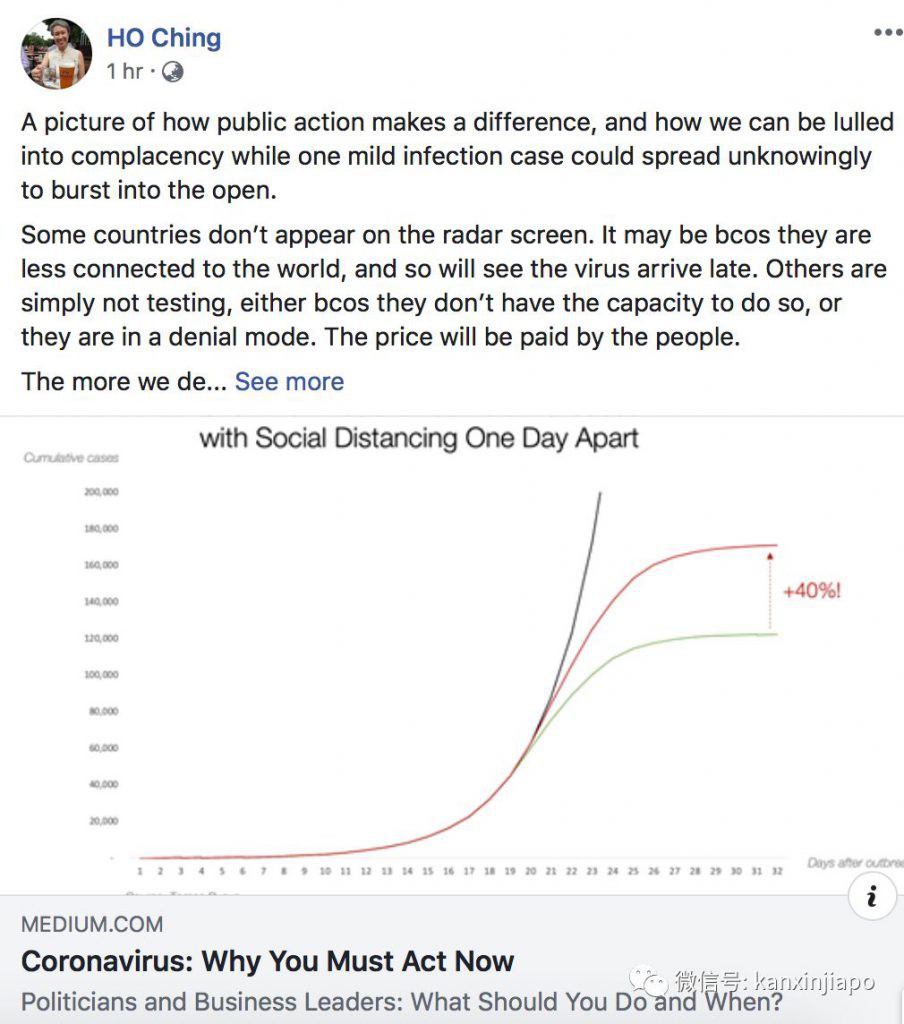The width and height of the screenshot is (904, 1024).
Task: Click the MEDIUM.COM source label
Action: pyautogui.click(x=92, y=924)
